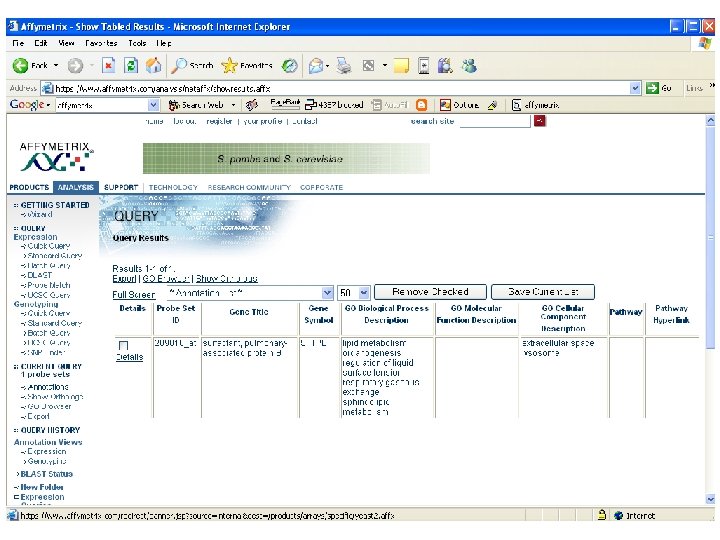Open the Edit menu
Screen dimensions: 720x540
pos(41,43)
